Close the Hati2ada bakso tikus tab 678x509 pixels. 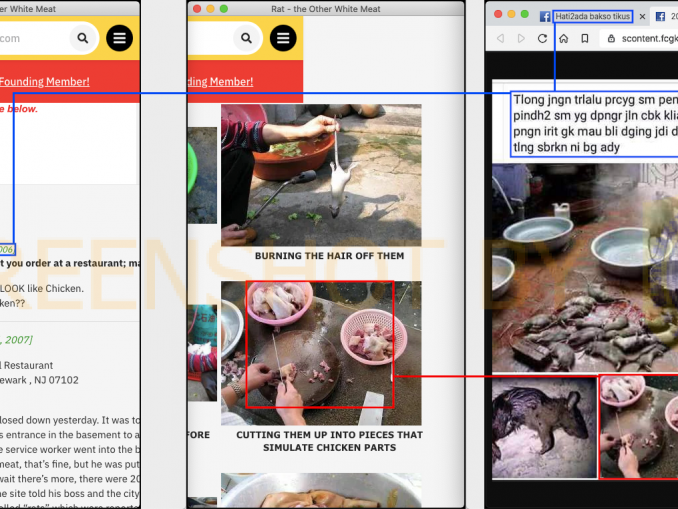(x=643, y=16)
